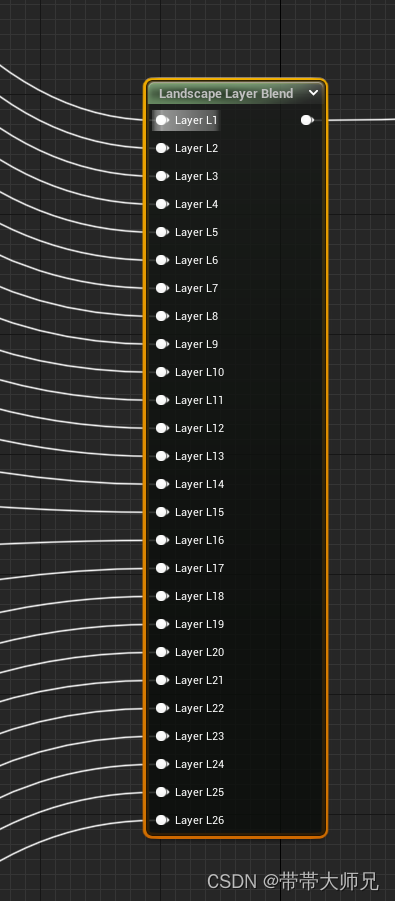Click the Layer L13 input pin

click(x=162, y=456)
